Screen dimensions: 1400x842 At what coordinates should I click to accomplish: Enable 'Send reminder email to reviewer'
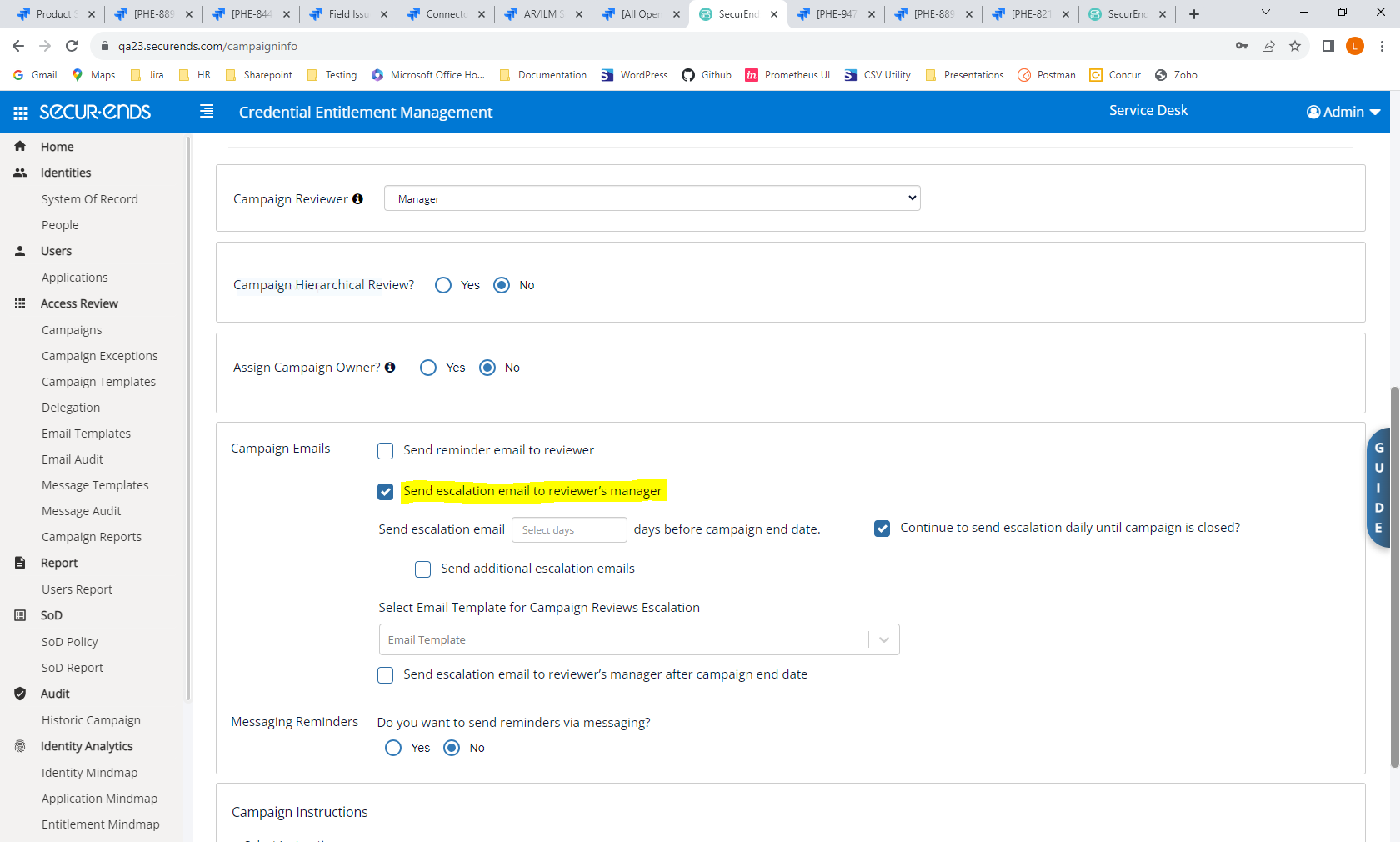(x=385, y=450)
